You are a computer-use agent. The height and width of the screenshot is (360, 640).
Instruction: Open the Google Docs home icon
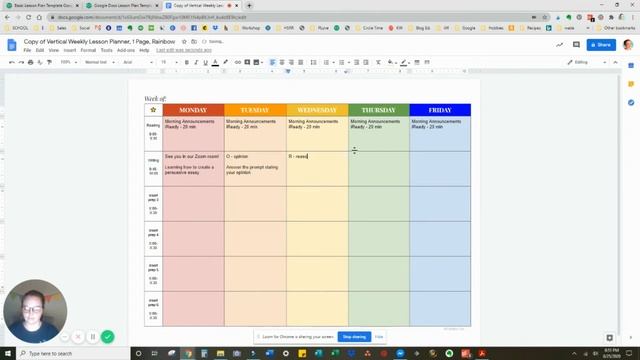(x=12, y=45)
